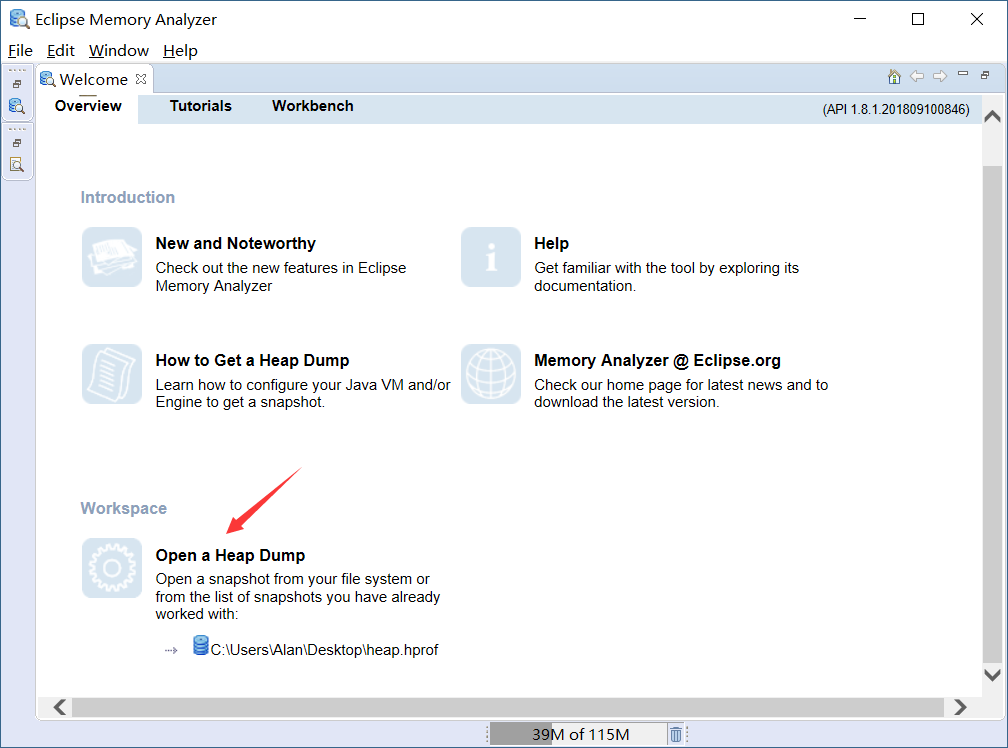Click the horizontal scrollbar thumb

coord(508,707)
